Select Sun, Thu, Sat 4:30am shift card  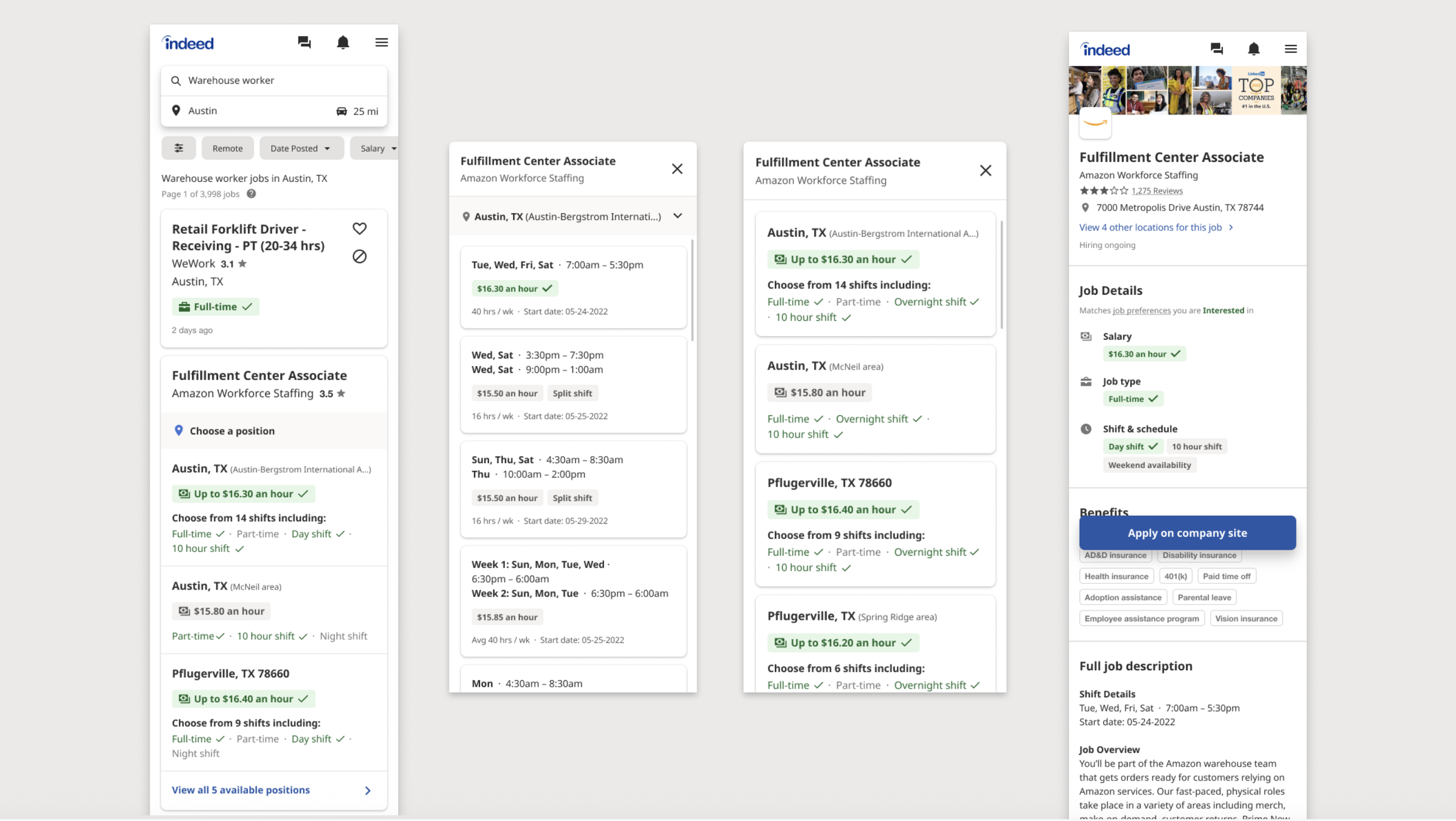(573, 489)
